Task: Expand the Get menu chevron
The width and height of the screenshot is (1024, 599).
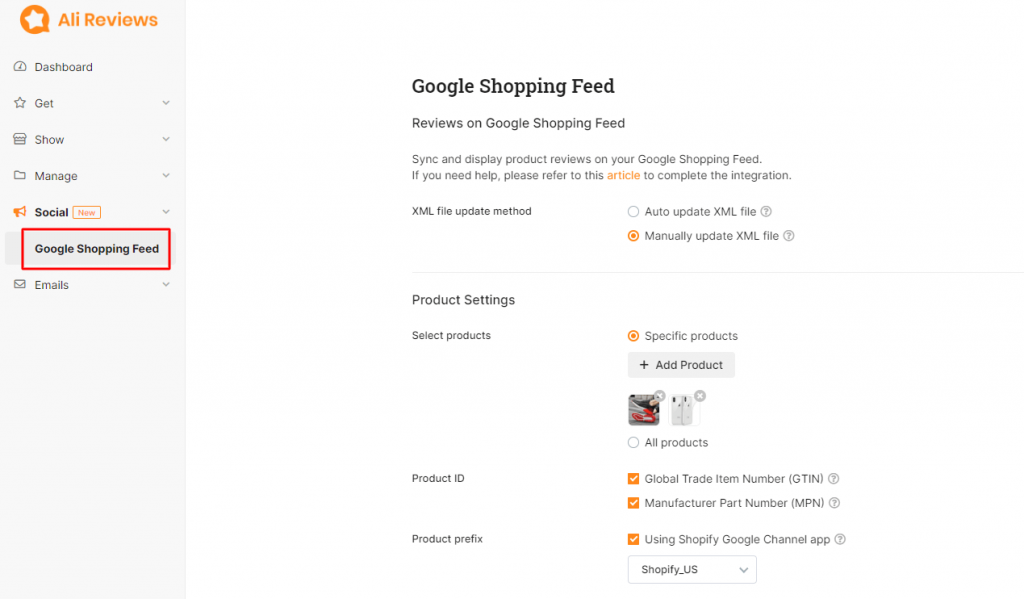Action: pyautogui.click(x=166, y=103)
